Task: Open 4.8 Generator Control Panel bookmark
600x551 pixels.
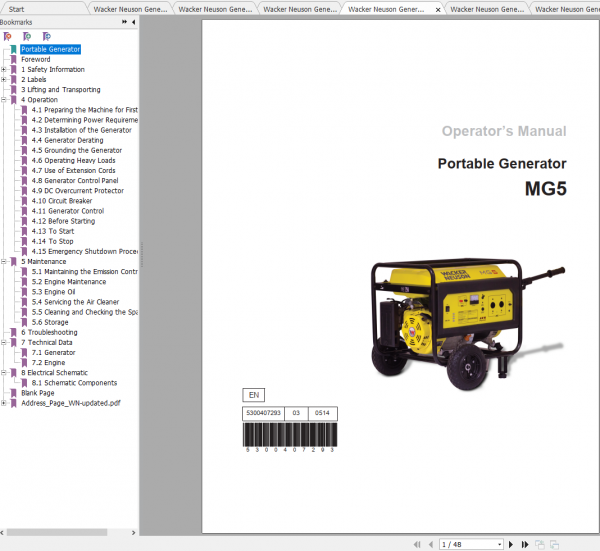Action: pos(75,181)
